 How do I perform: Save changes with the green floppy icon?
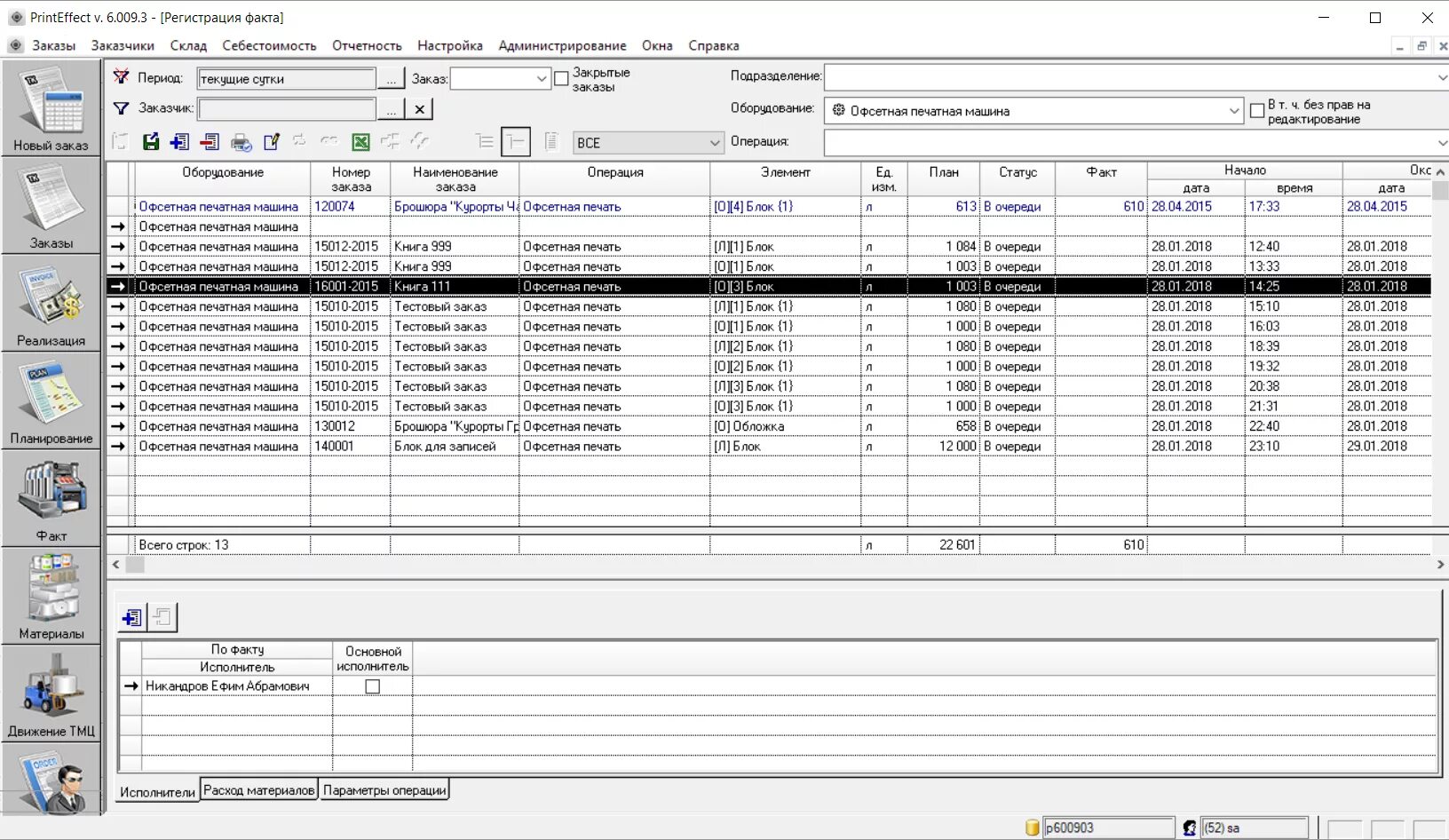point(151,141)
